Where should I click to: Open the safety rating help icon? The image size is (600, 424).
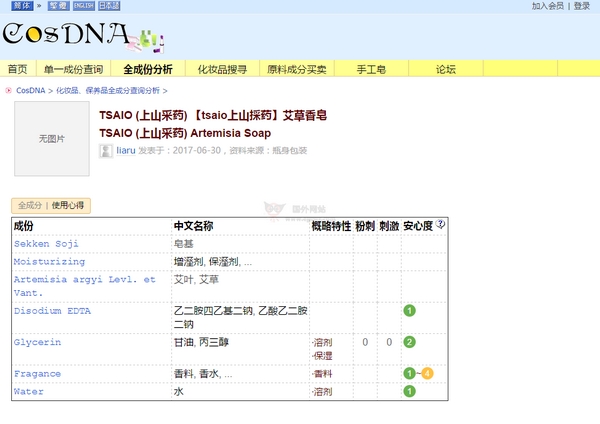tap(441, 225)
